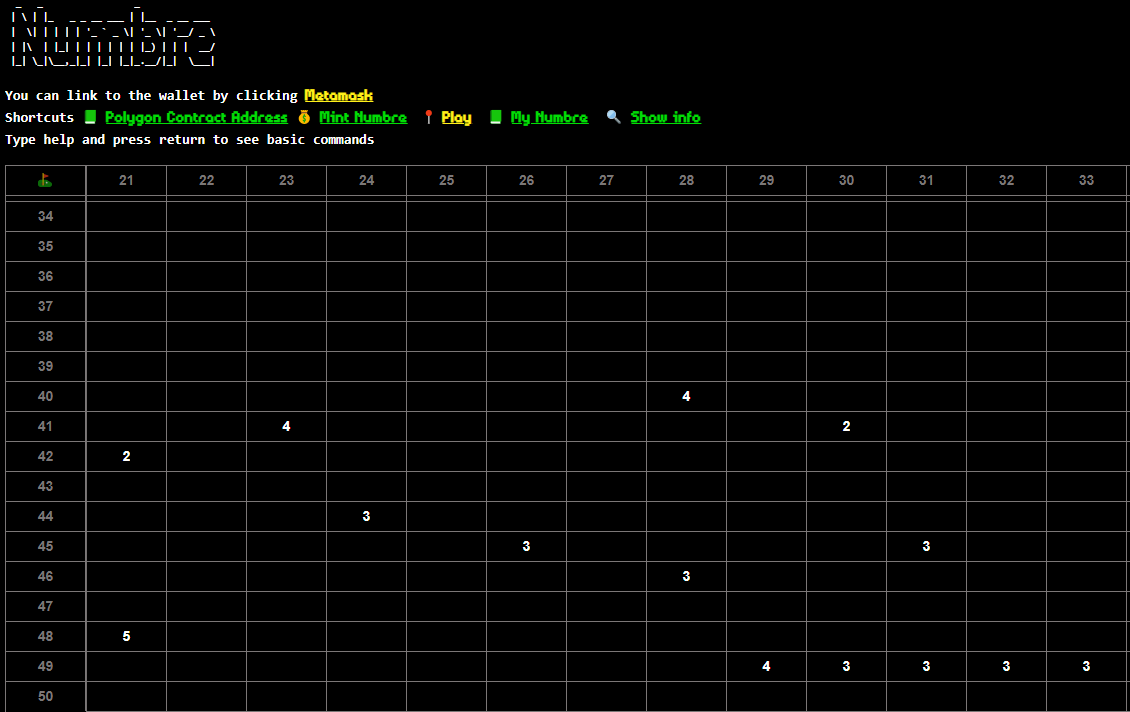Click the 3 in row 49, column 30
Screen dimensions: 1130x712
tap(846, 667)
